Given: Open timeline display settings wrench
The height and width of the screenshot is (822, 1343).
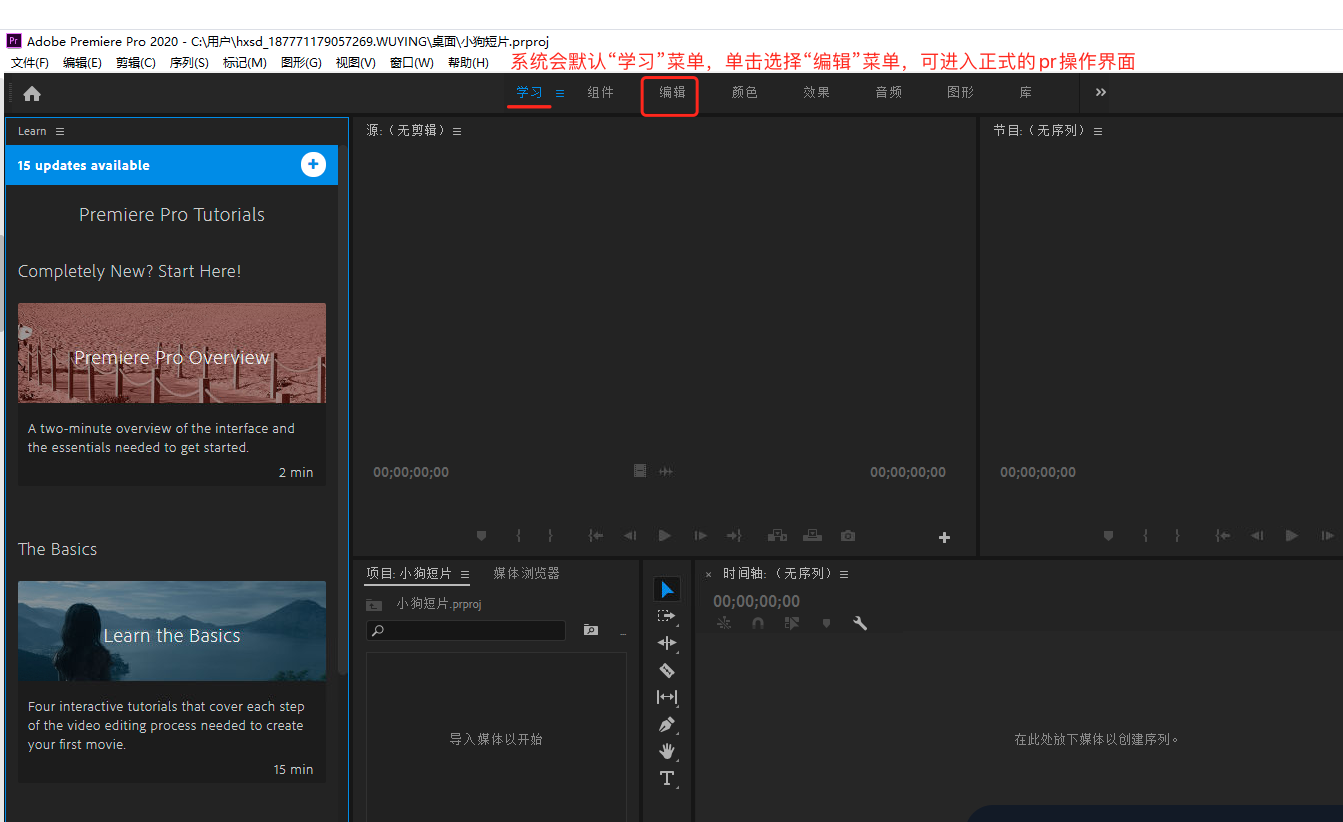Looking at the screenshot, I should (x=859, y=623).
